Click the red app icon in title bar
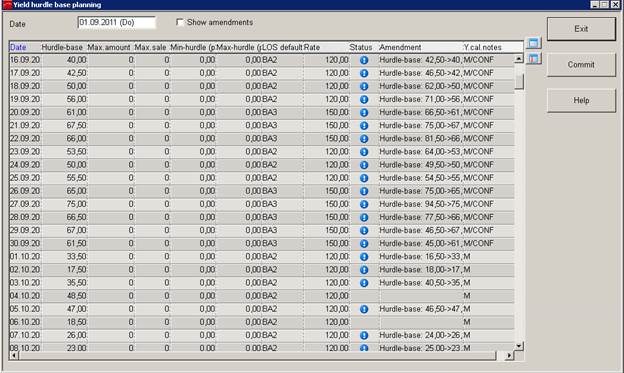 [x=7, y=5]
